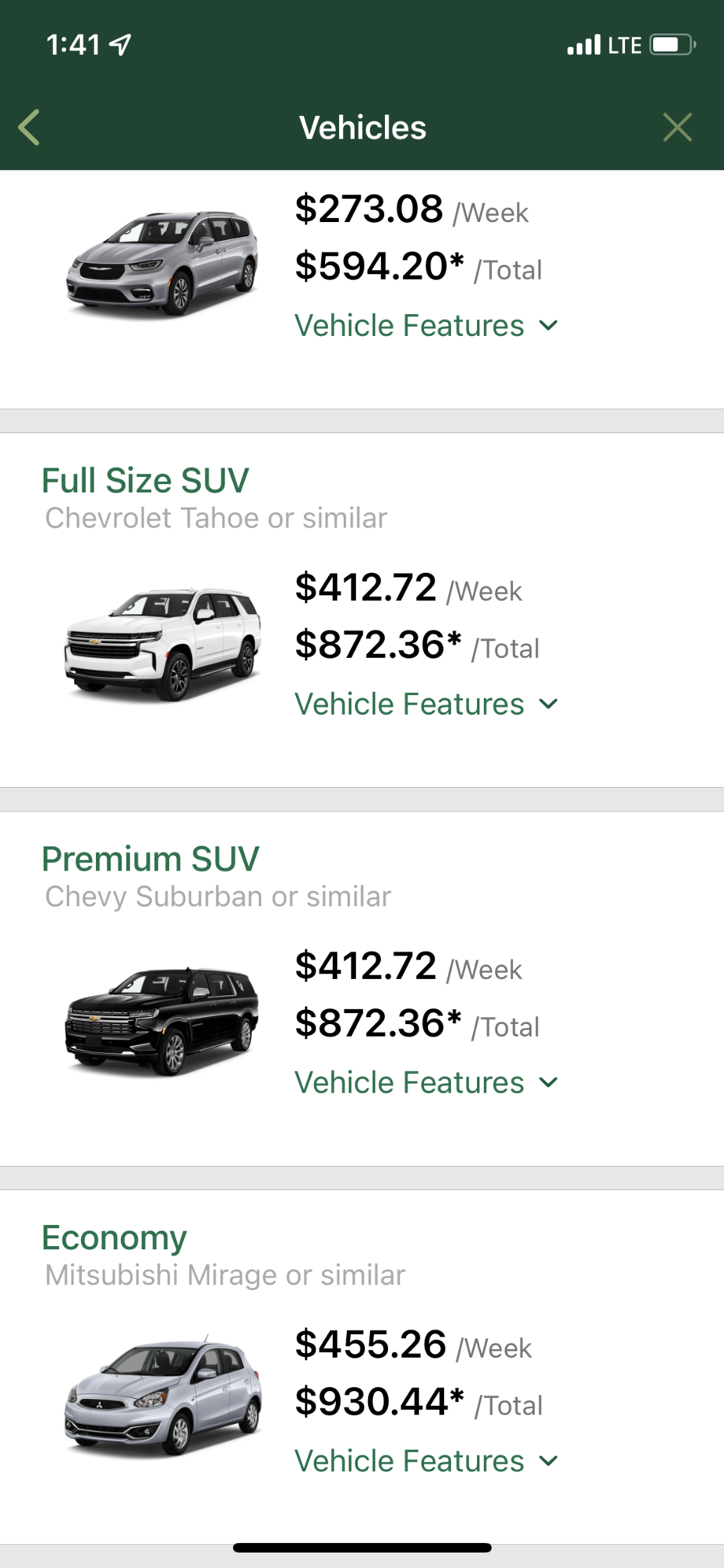Image resolution: width=724 pixels, height=1568 pixels.
Task: Expand Vehicle Features for Full Size SUV
Action: [426, 704]
